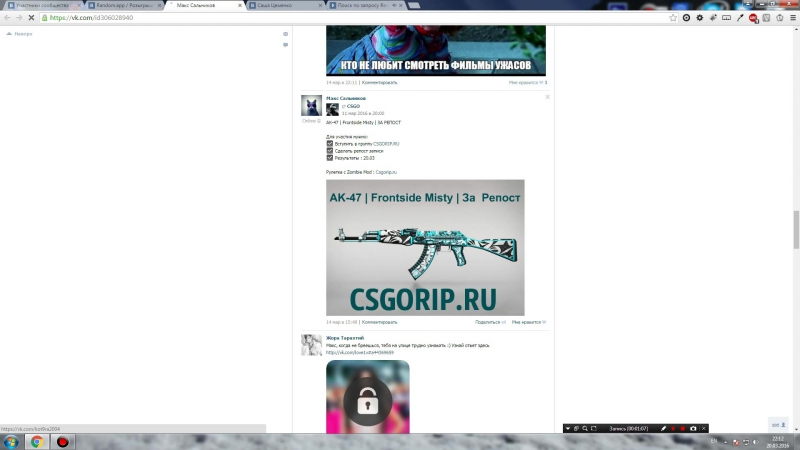Open Макс Сальников profile name on repost
The width and height of the screenshot is (800, 450).
click(x=346, y=98)
